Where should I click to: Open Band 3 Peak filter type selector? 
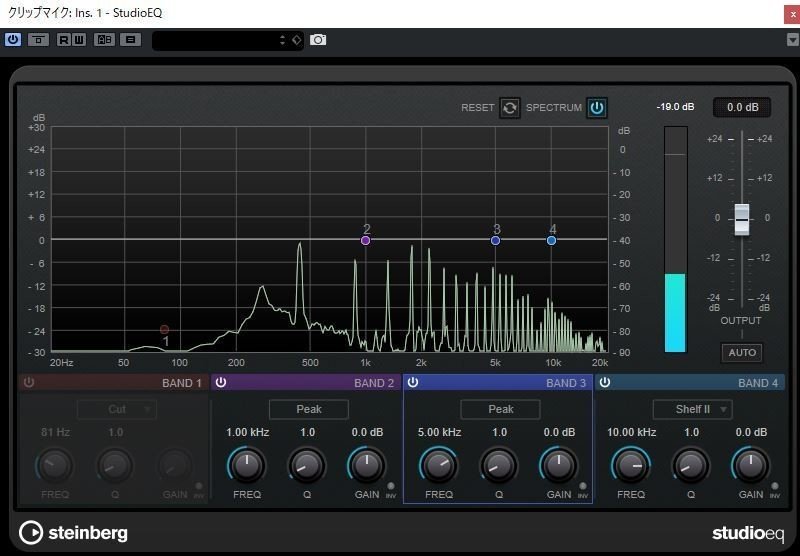click(501, 409)
